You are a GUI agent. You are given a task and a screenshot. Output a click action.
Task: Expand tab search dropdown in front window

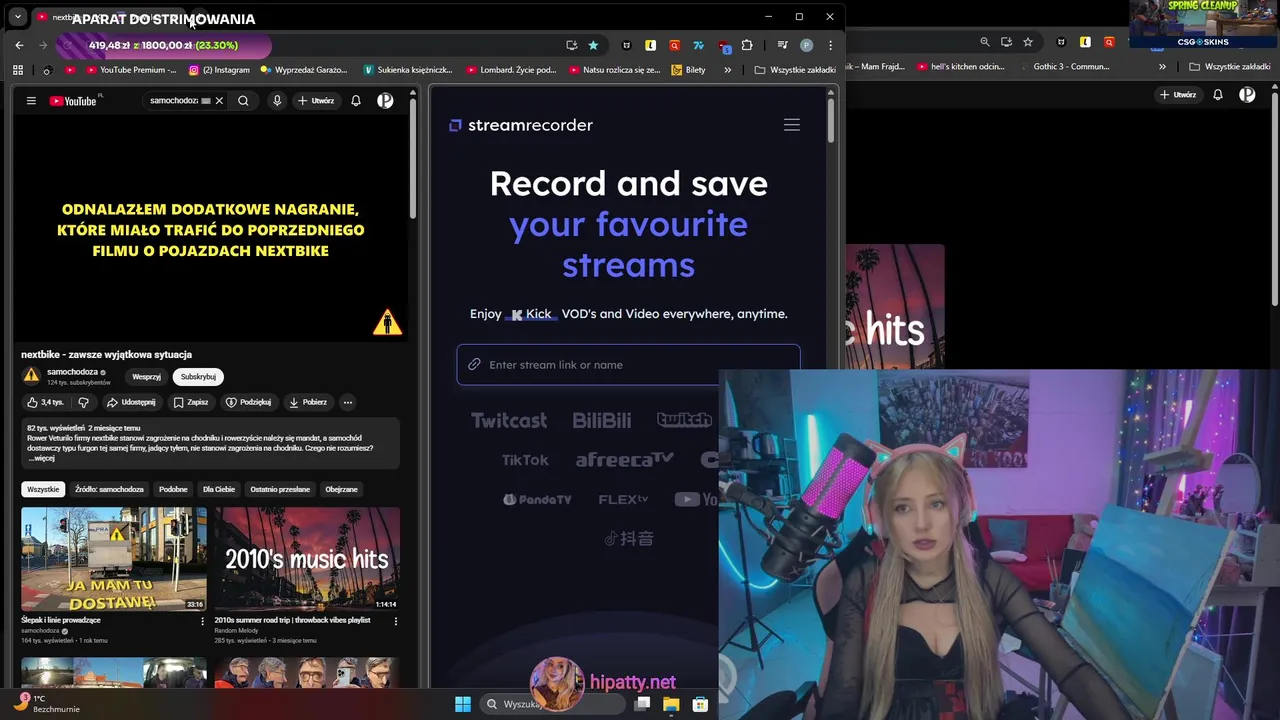(x=18, y=17)
